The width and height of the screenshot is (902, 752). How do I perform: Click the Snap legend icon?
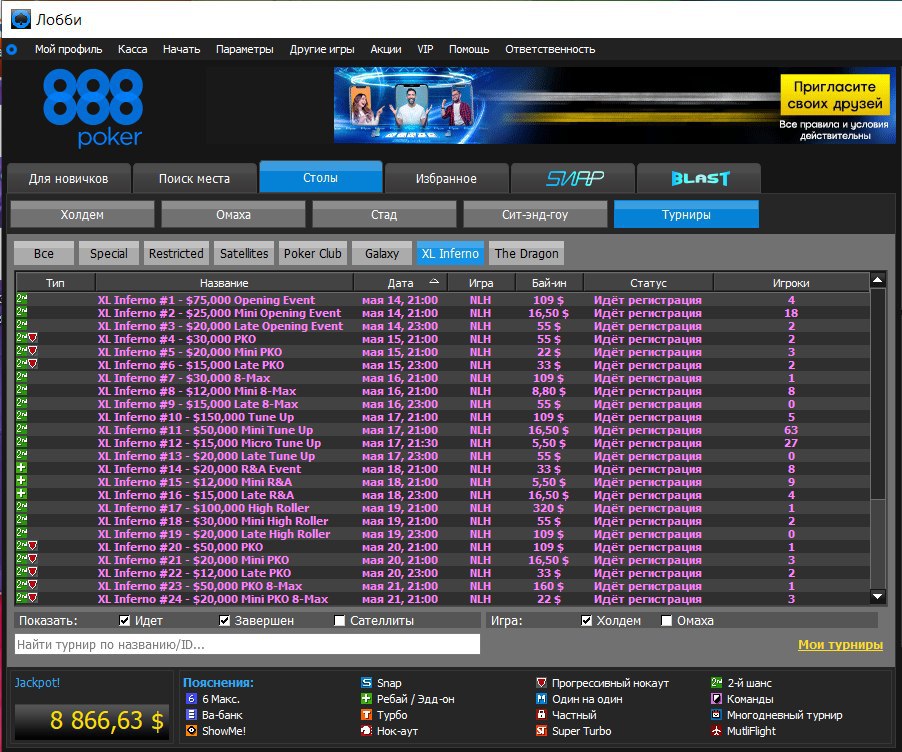(x=366, y=682)
